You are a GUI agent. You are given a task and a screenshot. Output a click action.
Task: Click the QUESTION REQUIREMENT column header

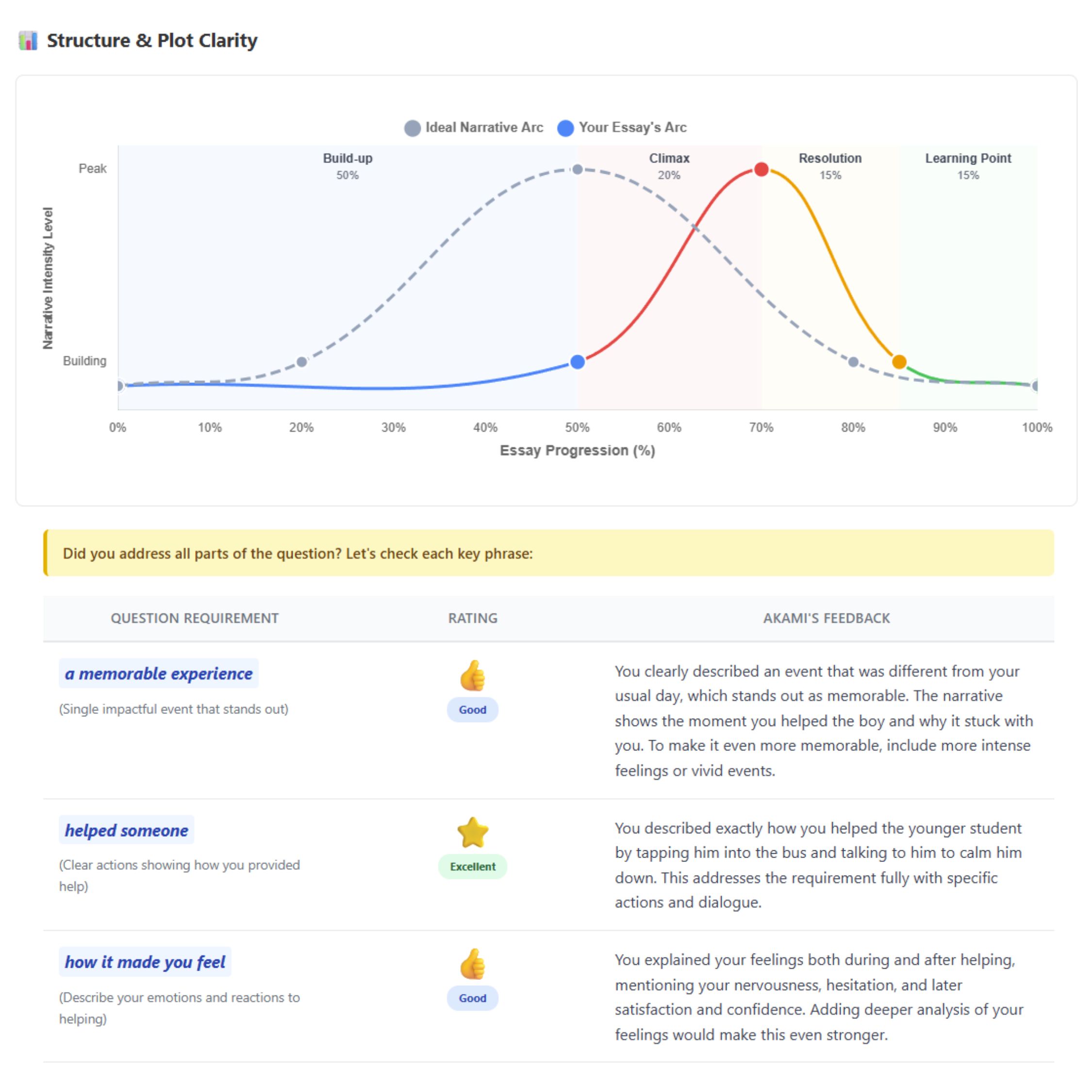pyautogui.click(x=195, y=618)
